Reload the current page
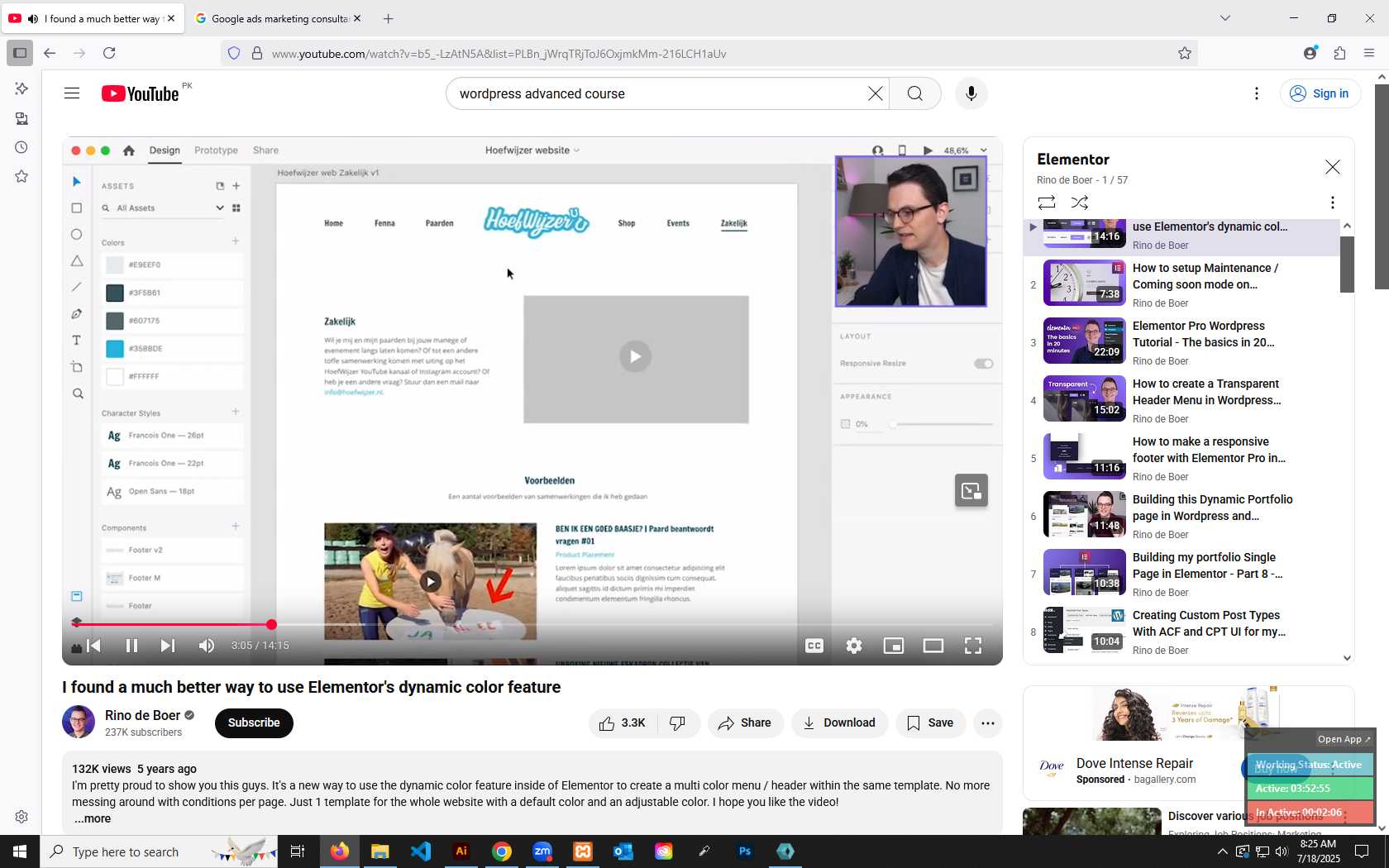Screen dimensions: 1389x868 (109, 53)
